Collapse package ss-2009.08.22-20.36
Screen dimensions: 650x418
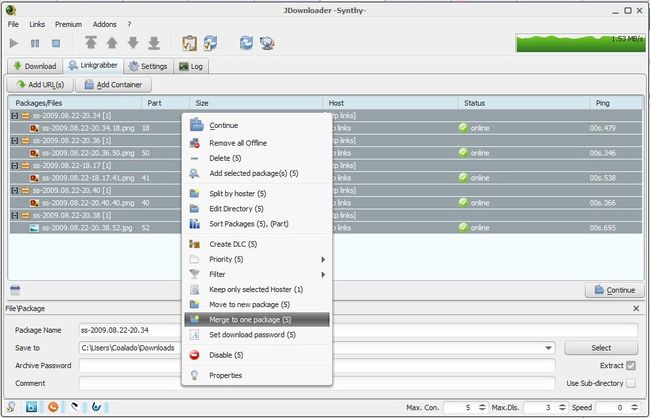[x=15, y=141]
